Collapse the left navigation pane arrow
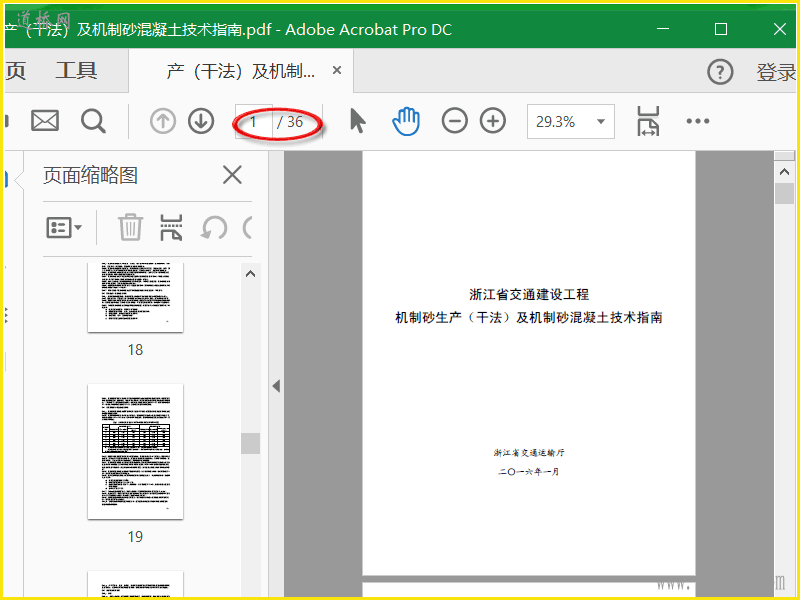Viewport: 800px width, 600px height. [x=276, y=386]
